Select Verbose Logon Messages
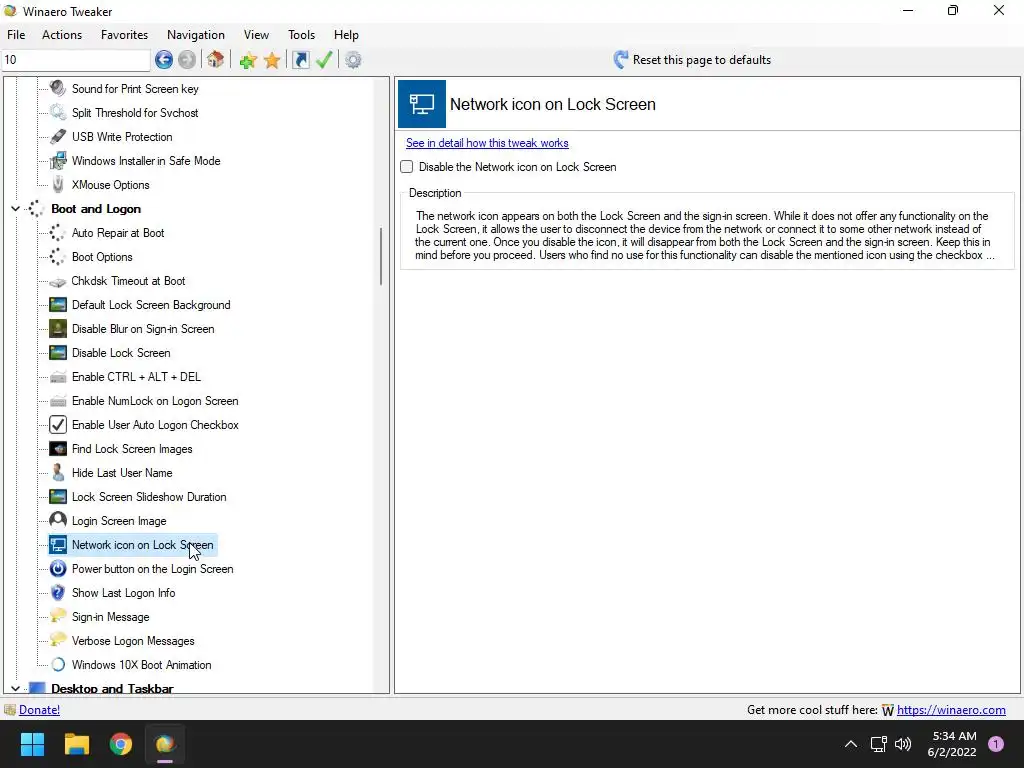Screen dimensions: 1024x768 click(x=133, y=641)
